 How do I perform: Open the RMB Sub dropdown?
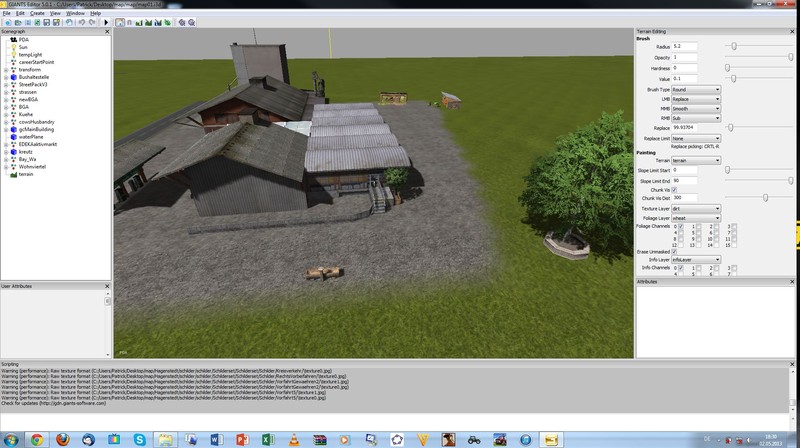click(x=696, y=118)
